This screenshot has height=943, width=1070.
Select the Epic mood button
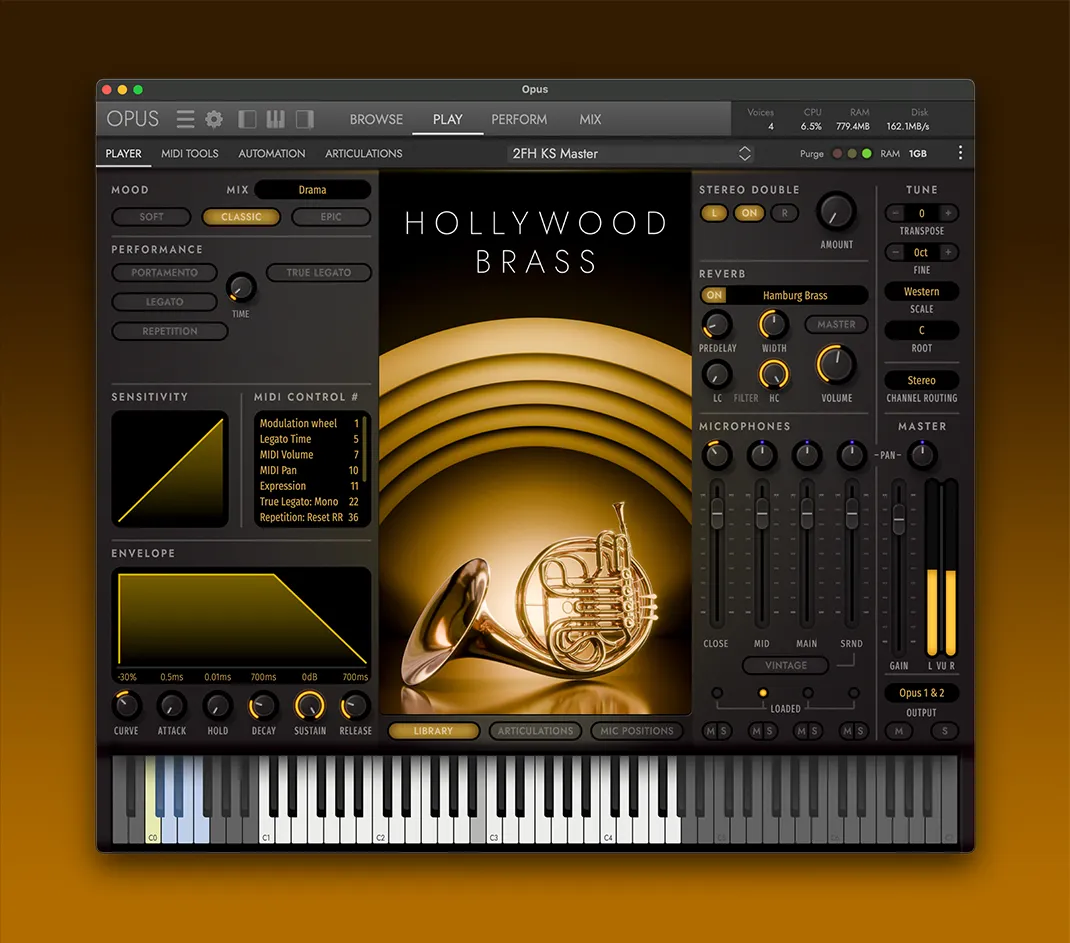coord(331,217)
